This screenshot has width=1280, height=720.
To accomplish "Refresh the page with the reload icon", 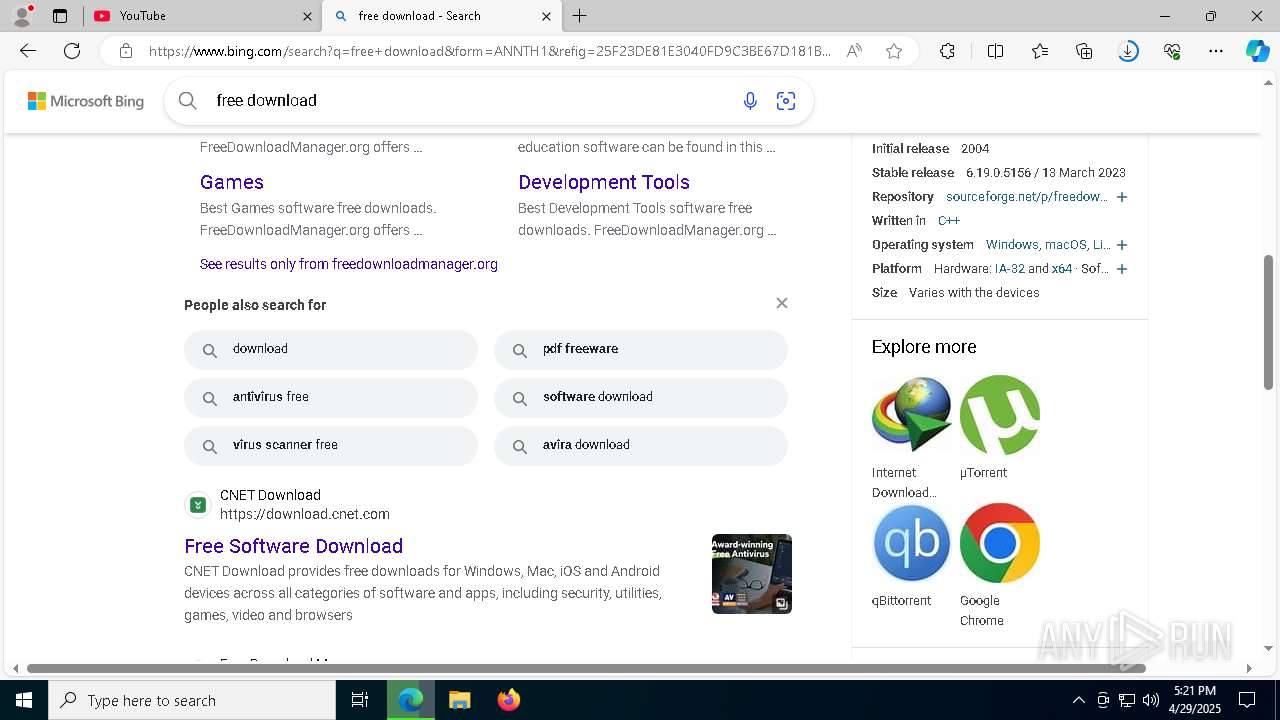I will click(72, 51).
